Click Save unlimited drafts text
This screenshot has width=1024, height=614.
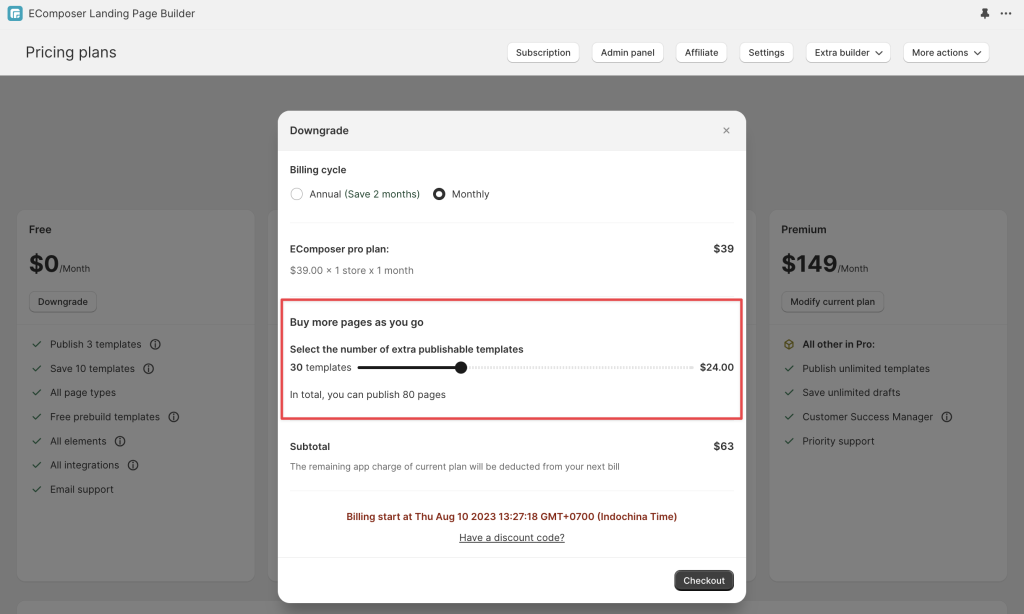click(x=851, y=393)
